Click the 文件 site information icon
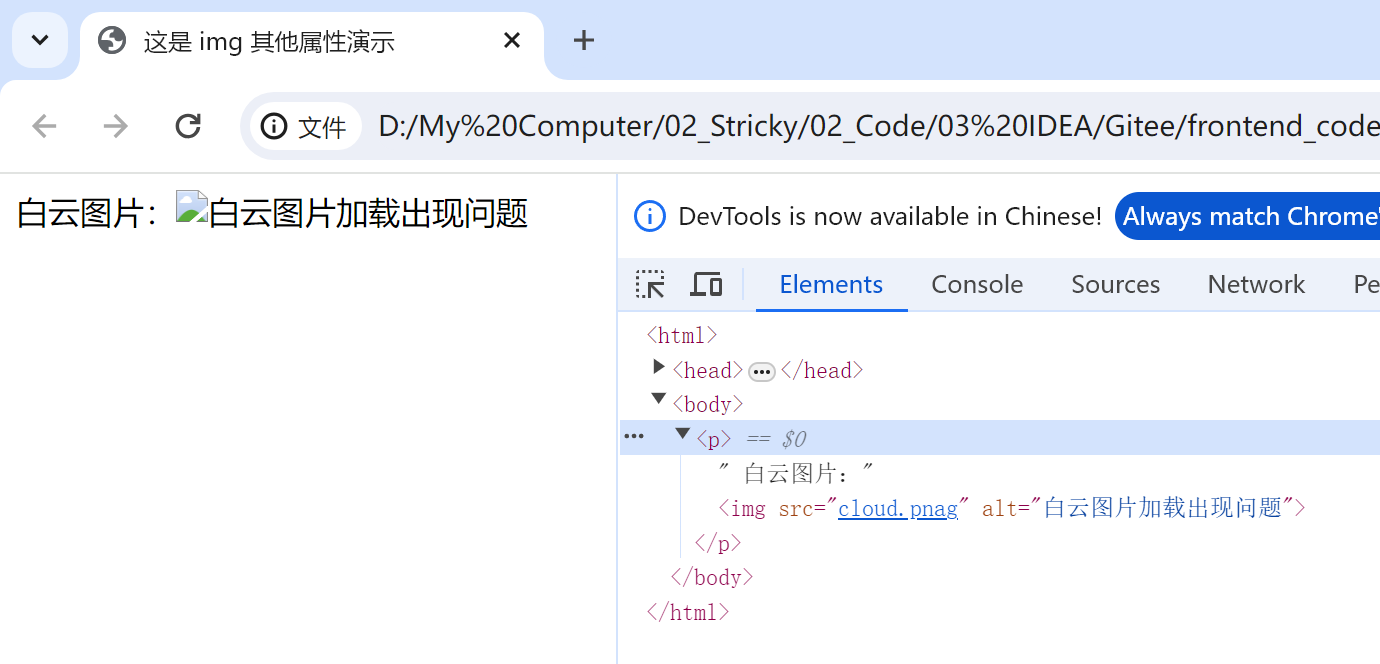1380x664 pixels. point(274,125)
